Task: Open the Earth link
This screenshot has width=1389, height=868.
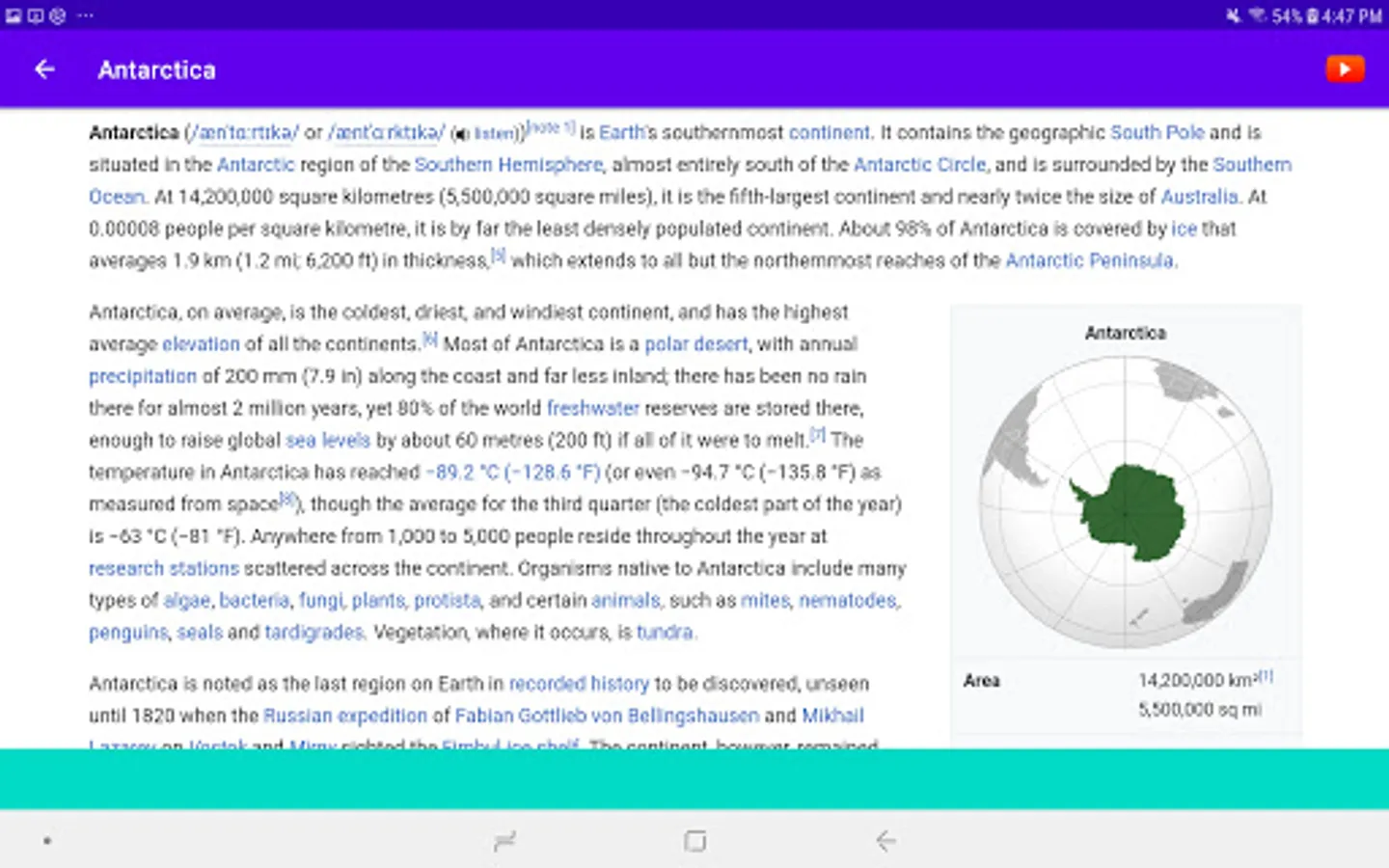Action: pyautogui.click(x=621, y=133)
